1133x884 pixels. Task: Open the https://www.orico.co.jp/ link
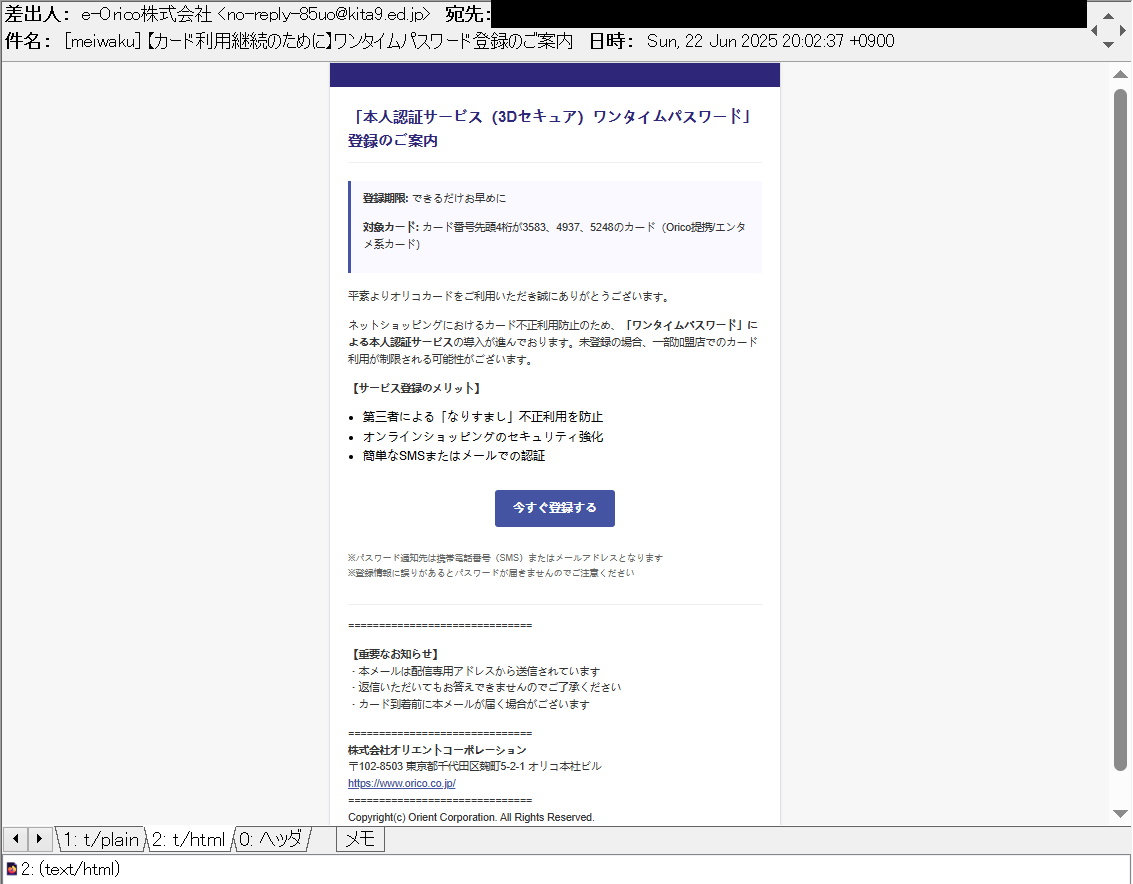pos(402,784)
